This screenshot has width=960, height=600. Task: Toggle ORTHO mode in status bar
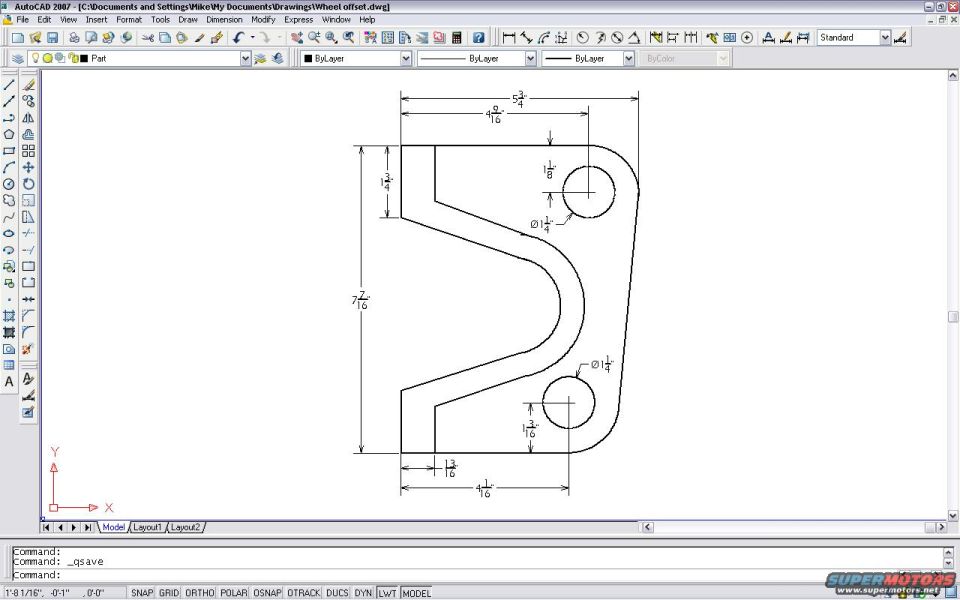(x=200, y=593)
